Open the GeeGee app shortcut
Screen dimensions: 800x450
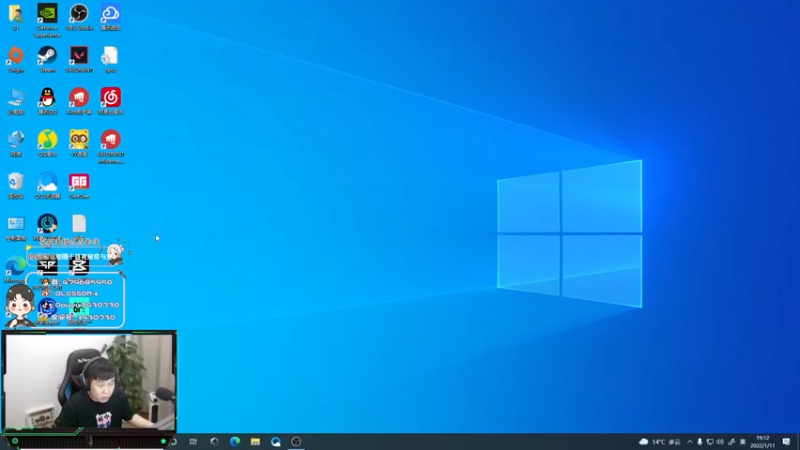(x=79, y=185)
